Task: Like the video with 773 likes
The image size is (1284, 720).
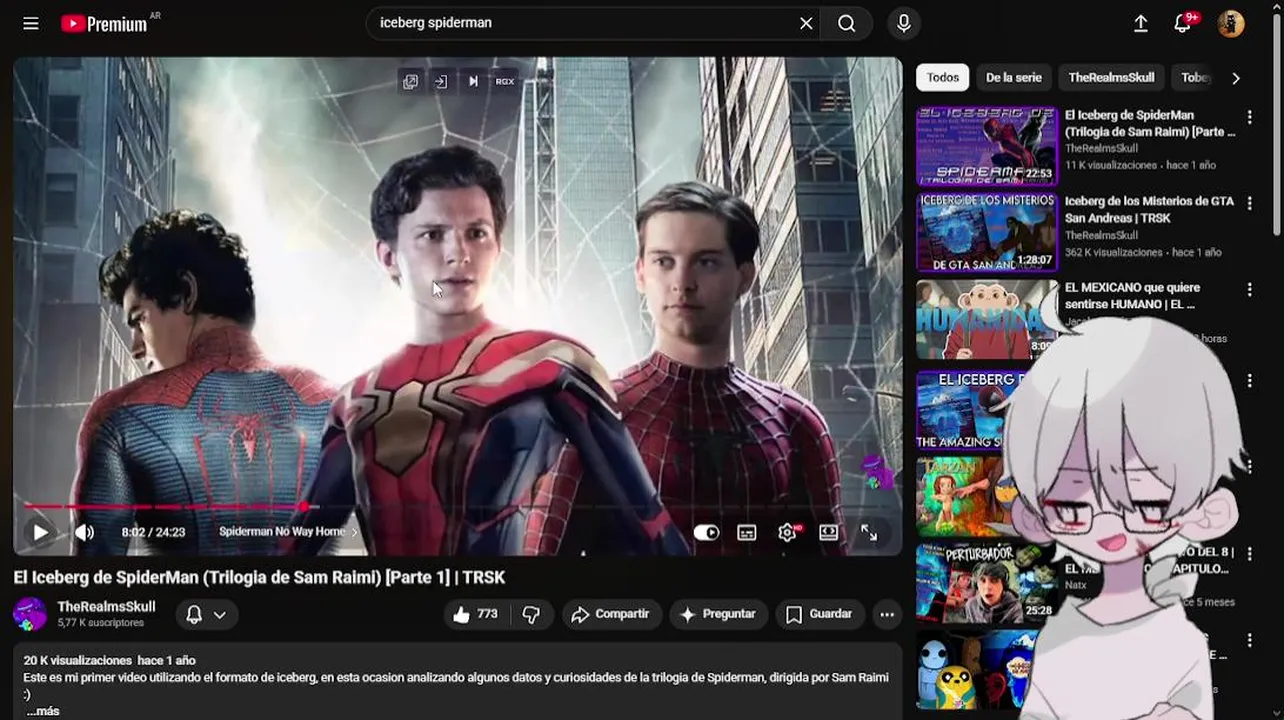Action: pos(476,614)
